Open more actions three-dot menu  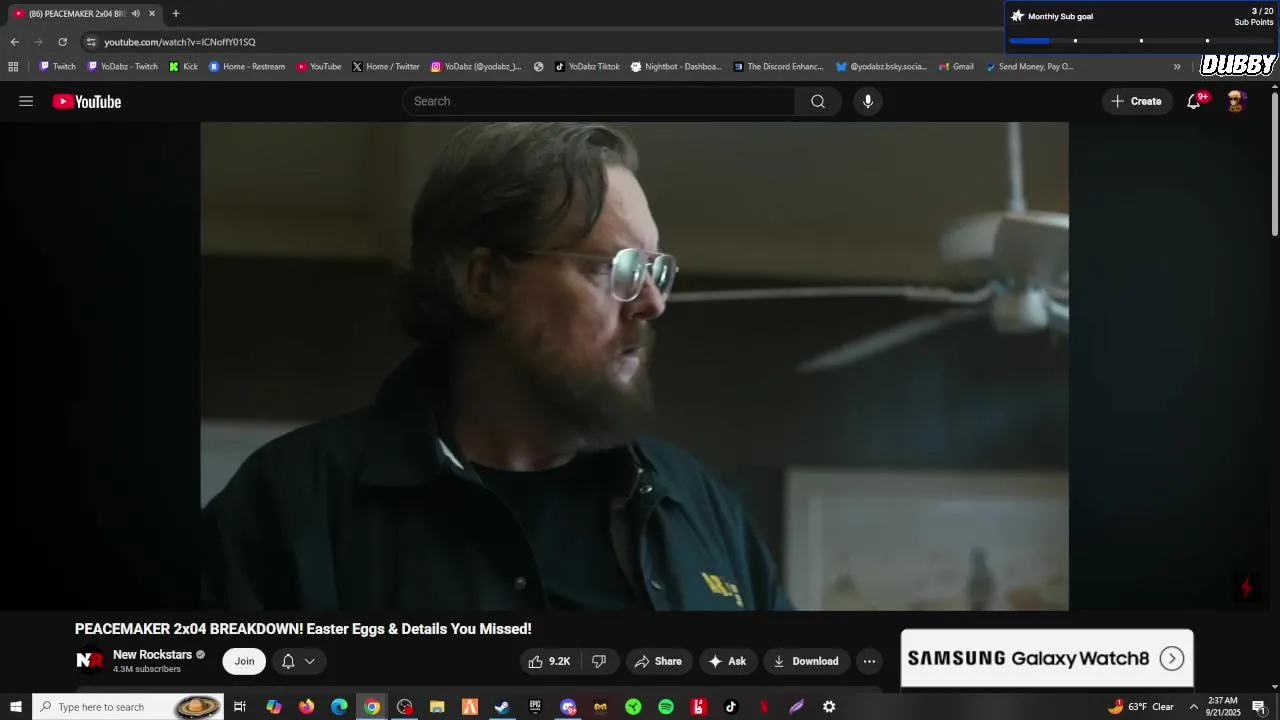[869, 661]
